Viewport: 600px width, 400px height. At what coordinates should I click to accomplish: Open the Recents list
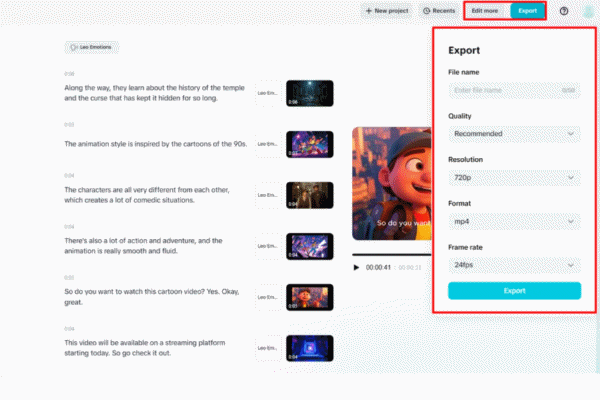(x=439, y=11)
